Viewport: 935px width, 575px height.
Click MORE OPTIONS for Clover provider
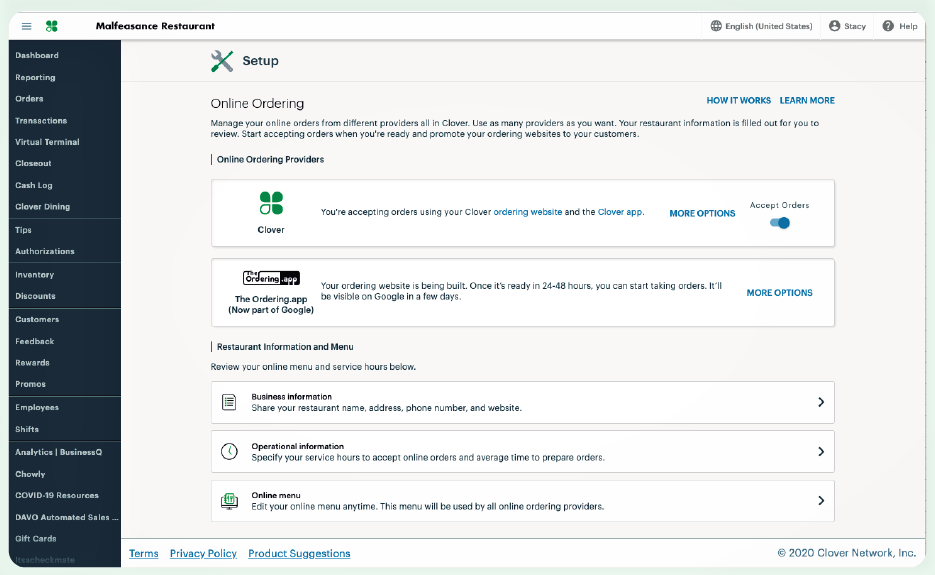point(702,214)
